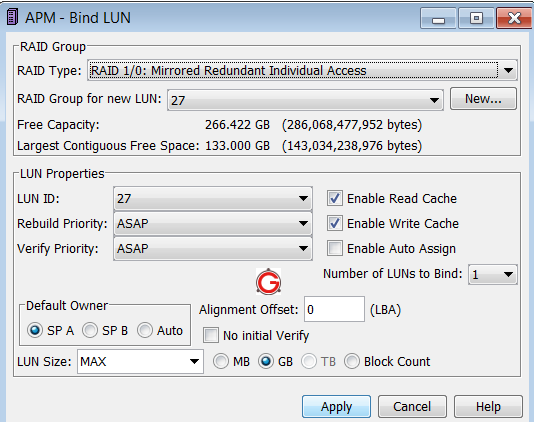Open Verify Priority dropdown
Image resolution: width=534 pixels, height=422 pixels.
click(213, 249)
